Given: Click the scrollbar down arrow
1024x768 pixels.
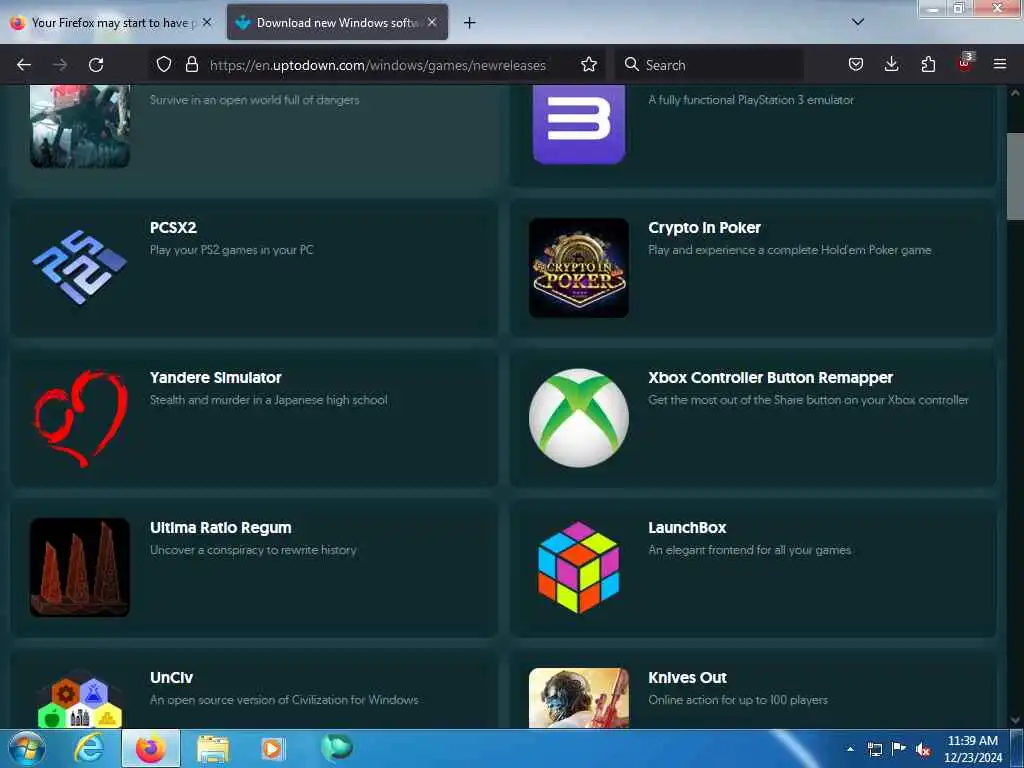Looking at the screenshot, I should click(1015, 720).
